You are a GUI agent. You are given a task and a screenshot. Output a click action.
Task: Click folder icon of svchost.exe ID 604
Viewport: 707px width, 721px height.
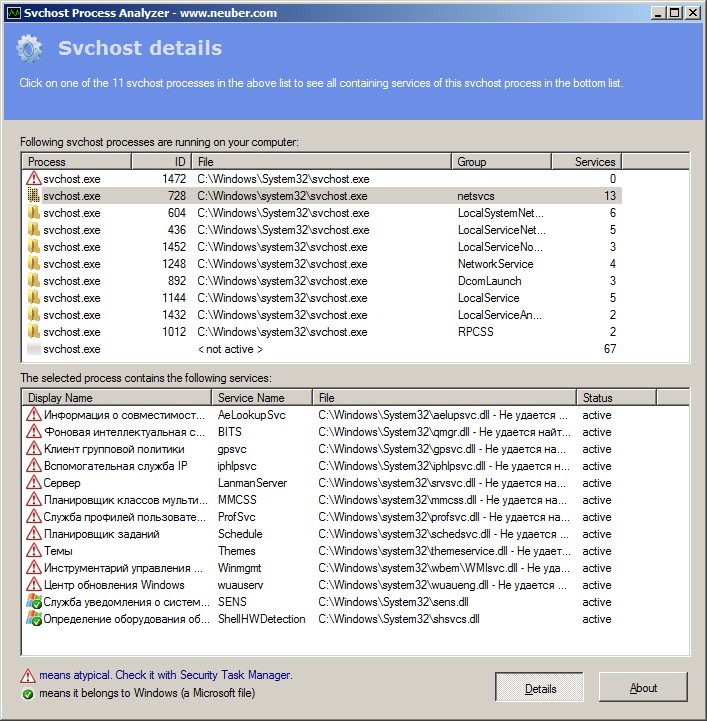[x=33, y=212]
